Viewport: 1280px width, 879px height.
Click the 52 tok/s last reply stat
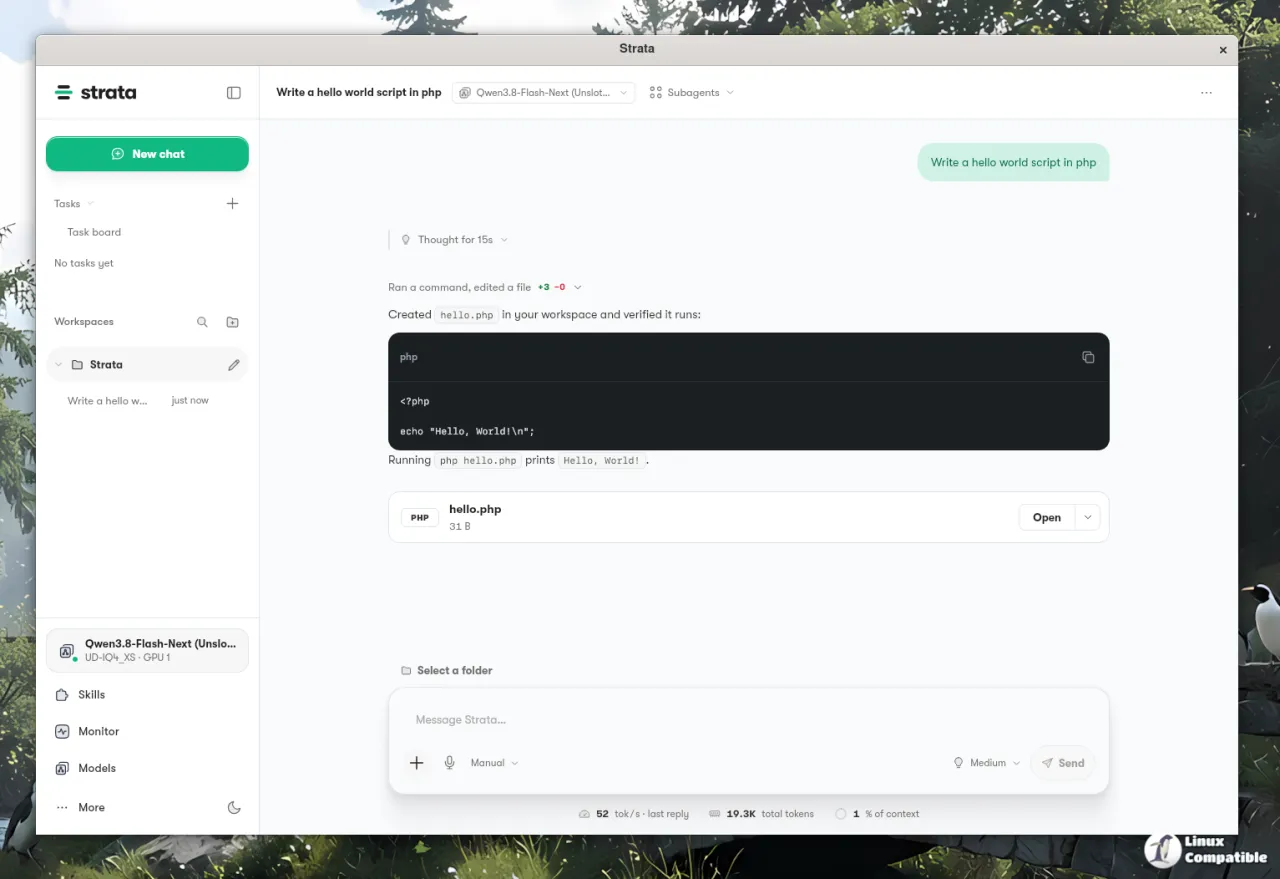click(x=634, y=814)
